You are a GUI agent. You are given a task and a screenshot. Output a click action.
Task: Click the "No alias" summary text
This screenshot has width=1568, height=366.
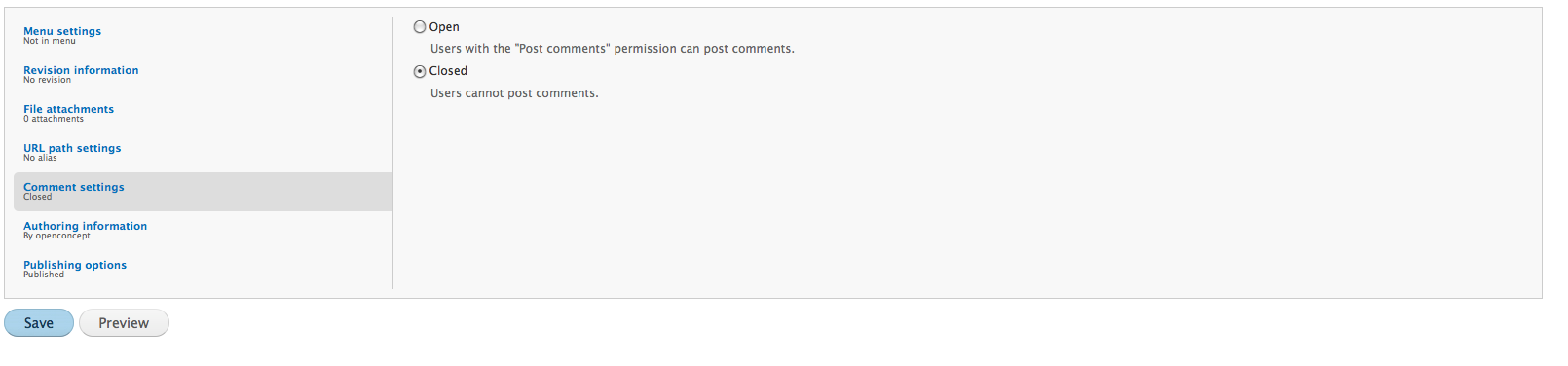40,158
